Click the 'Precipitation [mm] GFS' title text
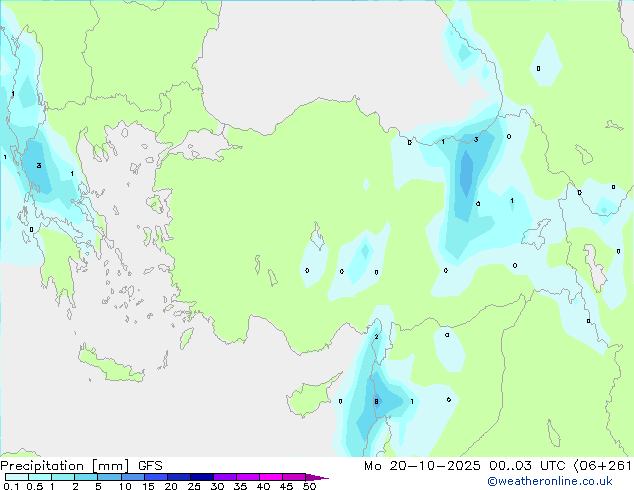Screen dimensions: 634x490 pos(81,466)
